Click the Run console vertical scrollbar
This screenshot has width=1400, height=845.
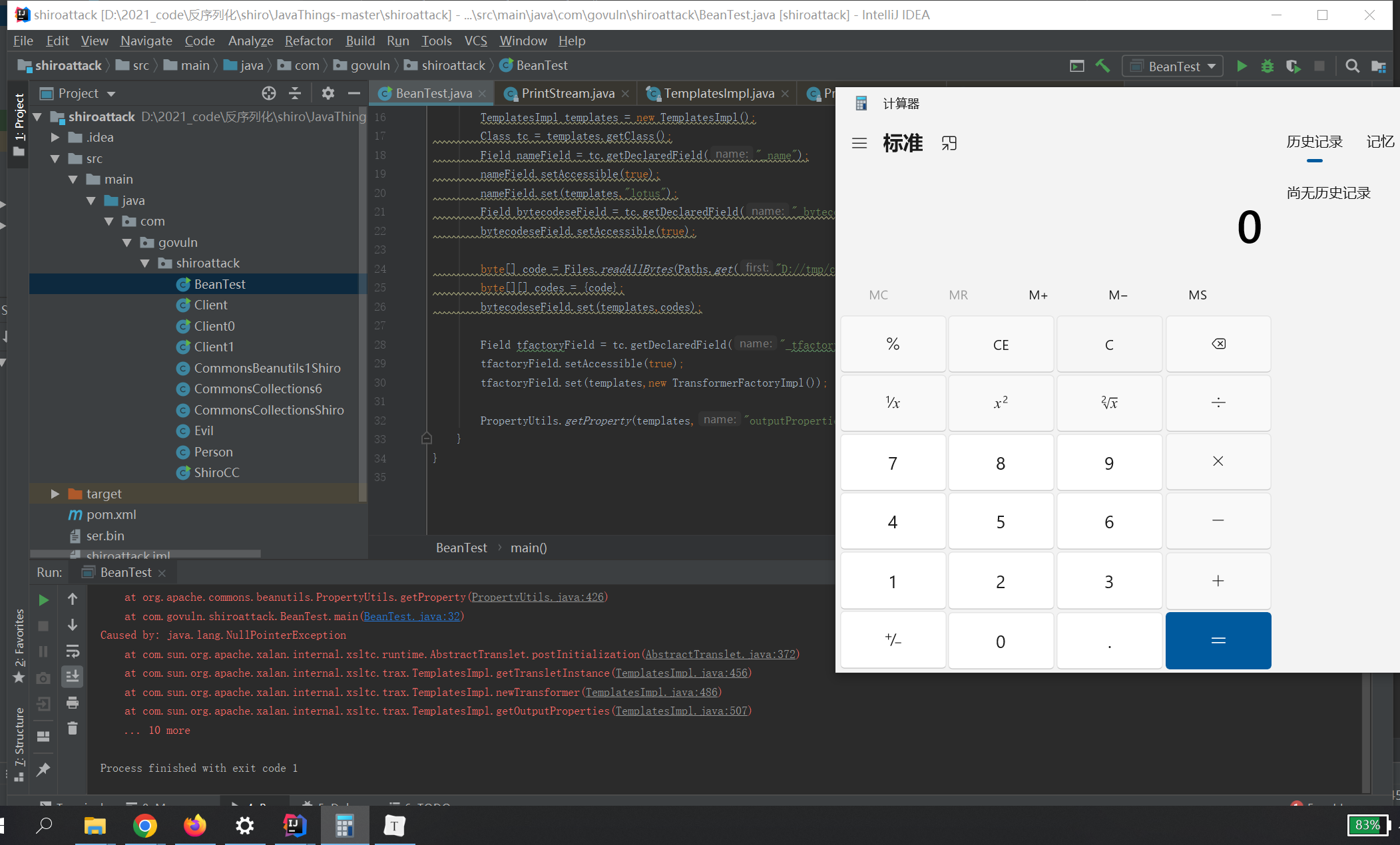coord(1366,732)
